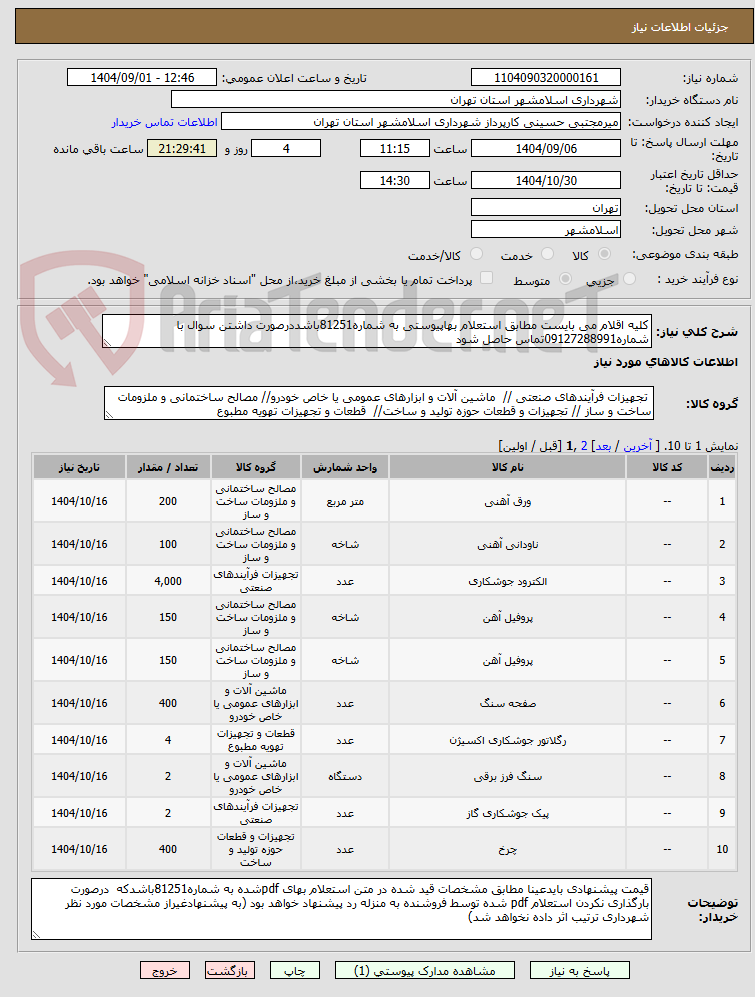755x997 pixels.
Task: Click پروفیل آهن in row 4
Action: (x=508, y=617)
